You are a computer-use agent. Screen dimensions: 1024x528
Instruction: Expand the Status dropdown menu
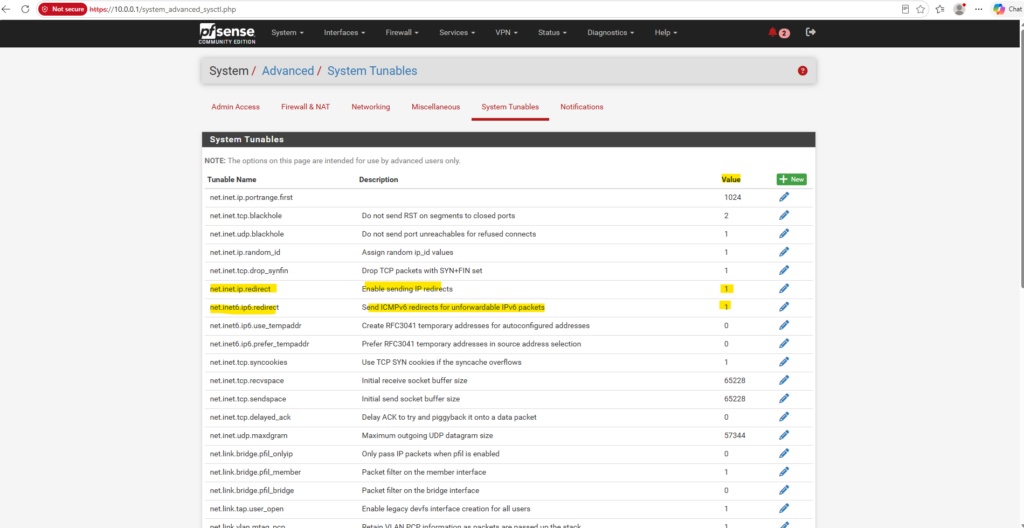[x=552, y=33]
